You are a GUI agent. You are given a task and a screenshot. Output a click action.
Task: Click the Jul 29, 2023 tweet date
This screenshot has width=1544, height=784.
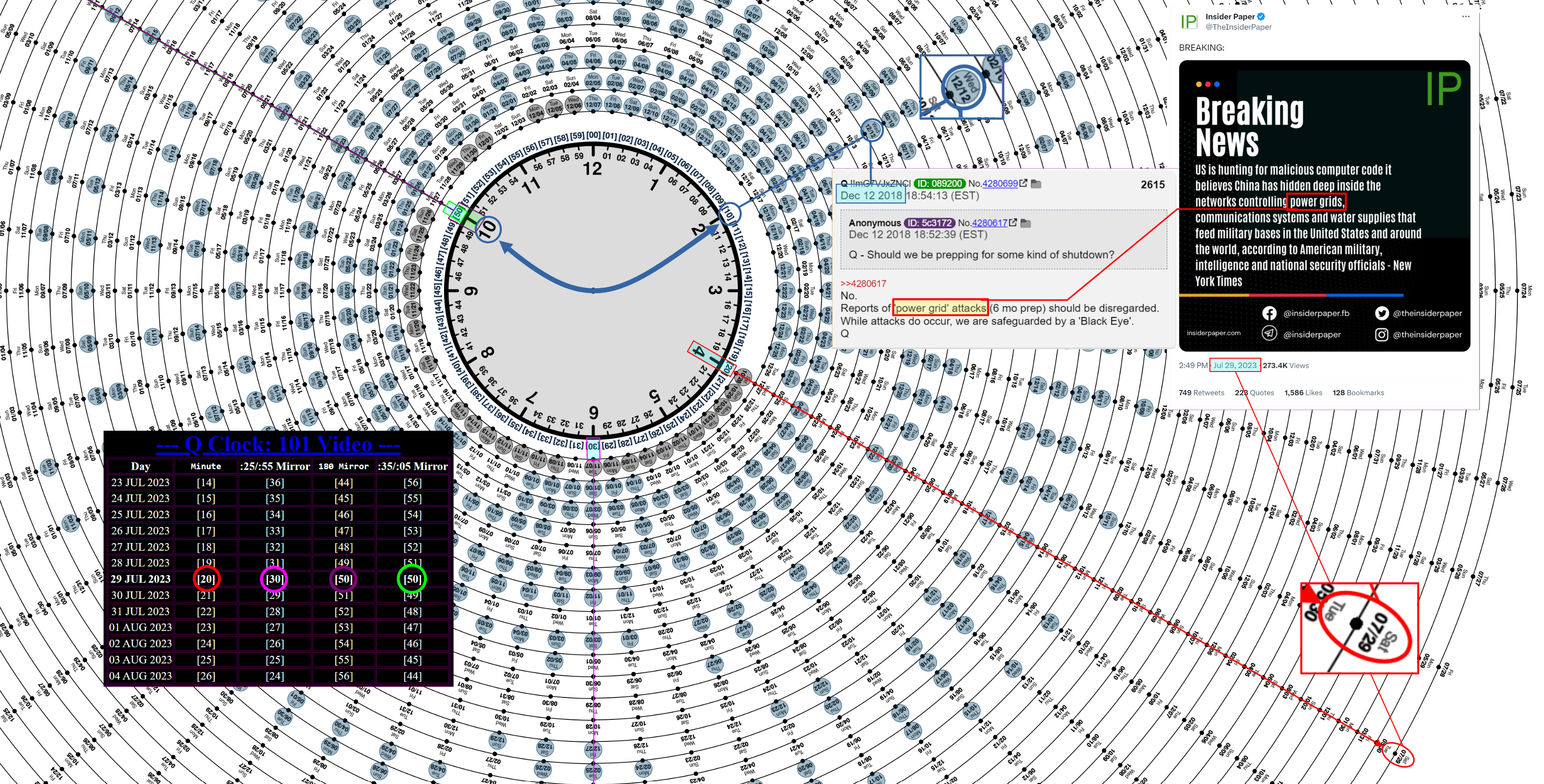point(1234,365)
